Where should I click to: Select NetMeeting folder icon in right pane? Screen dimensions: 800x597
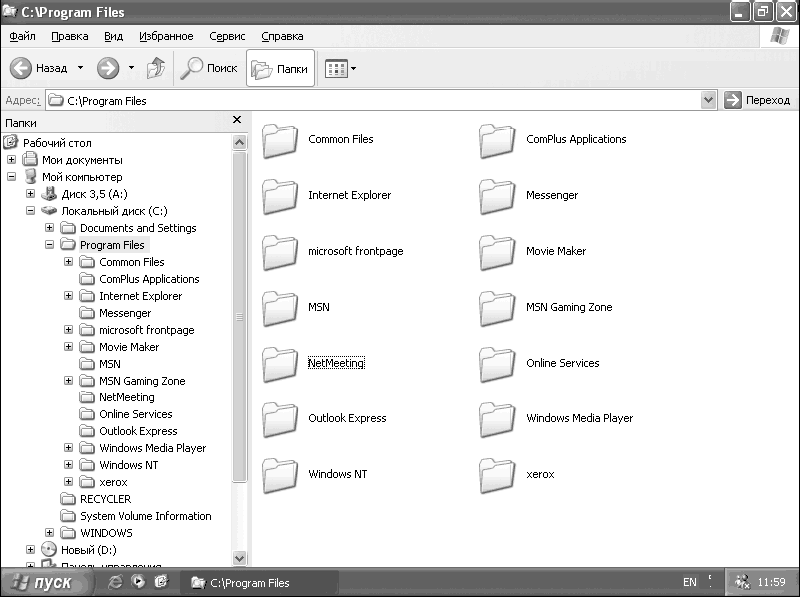280,364
